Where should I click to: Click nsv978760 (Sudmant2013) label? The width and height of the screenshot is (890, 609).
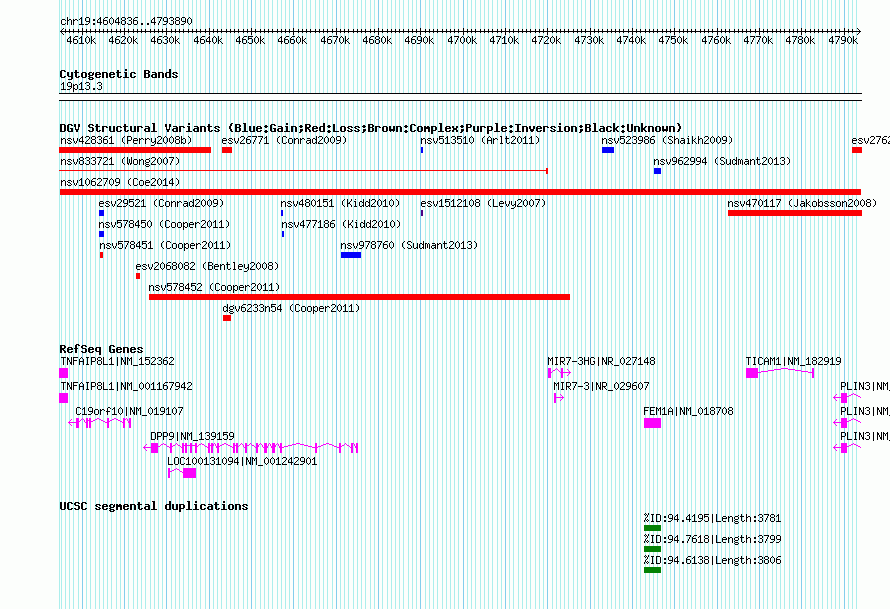point(409,245)
